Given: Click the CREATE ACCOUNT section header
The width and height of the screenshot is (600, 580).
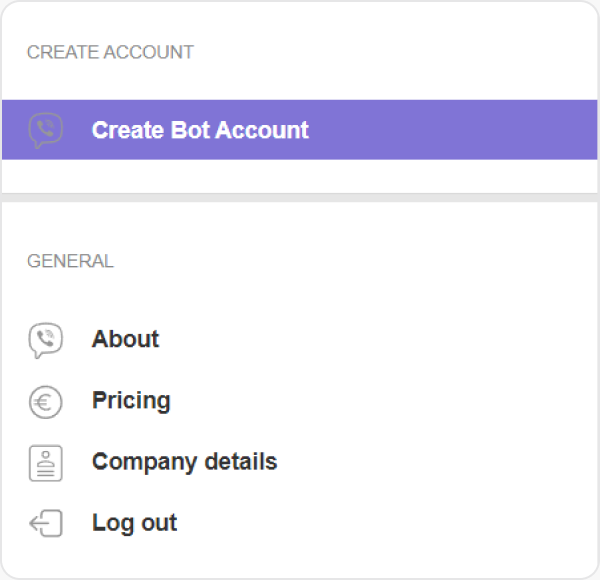Looking at the screenshot, I should tap(110, 52).
